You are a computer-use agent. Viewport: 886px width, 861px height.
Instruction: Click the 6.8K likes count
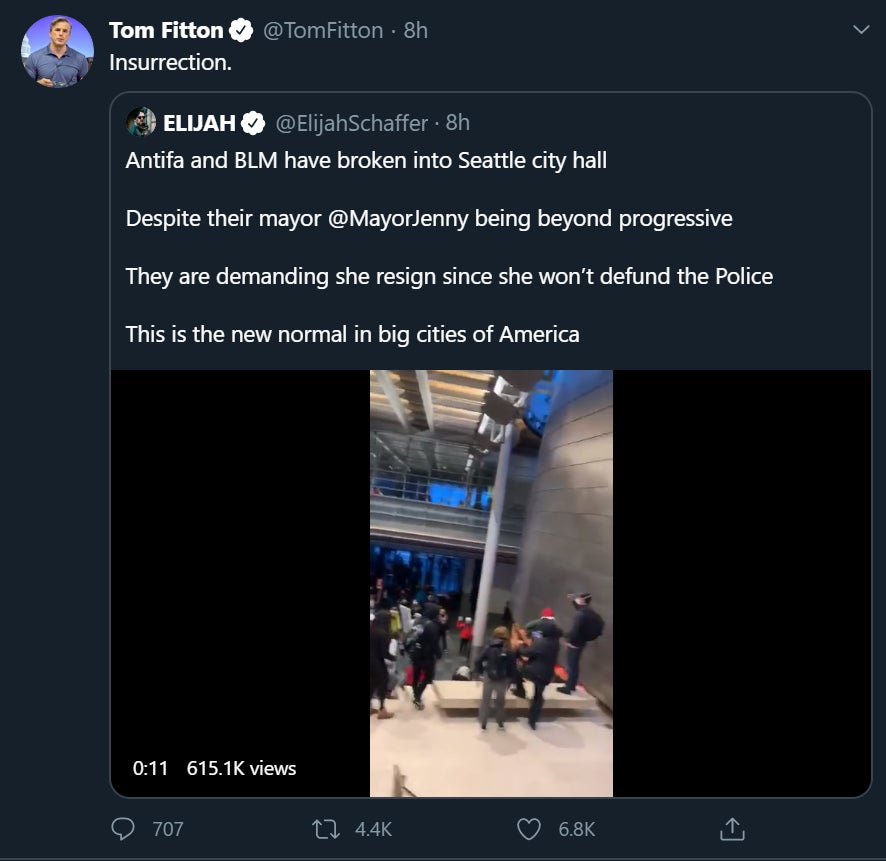pyautogui.click(x=576, y=829)
